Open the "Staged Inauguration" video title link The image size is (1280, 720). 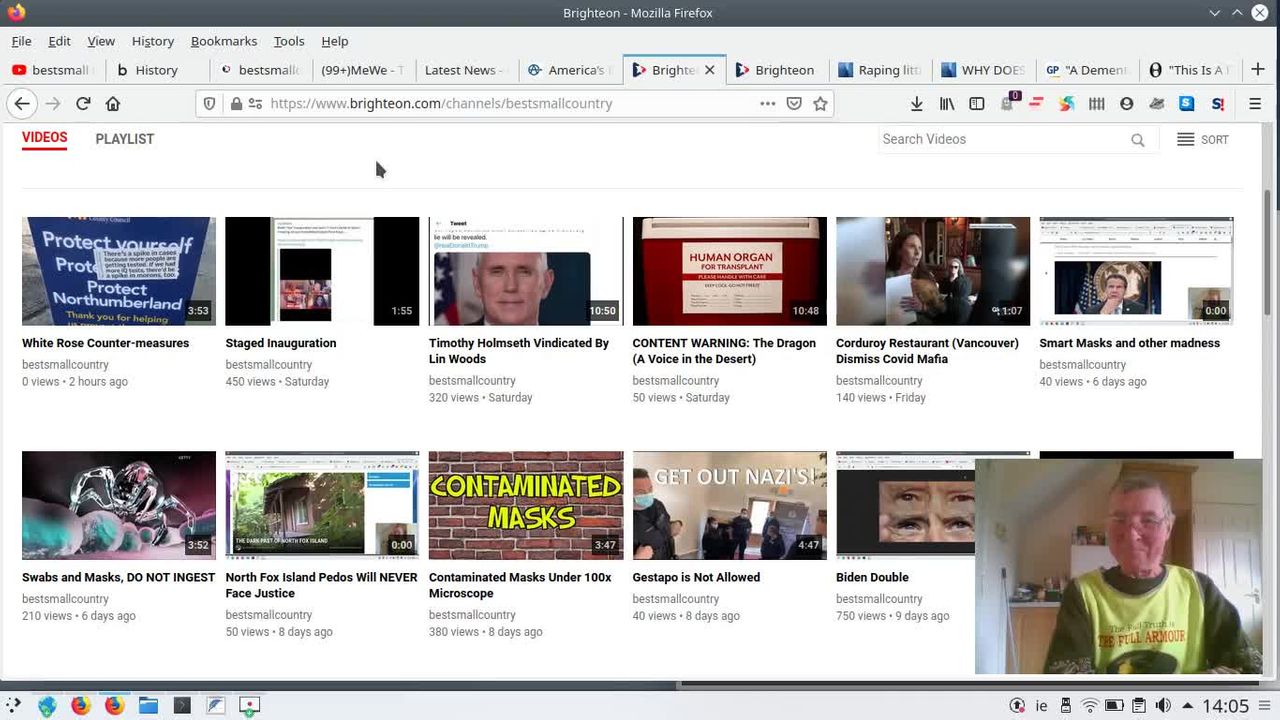tap(280, 343)
